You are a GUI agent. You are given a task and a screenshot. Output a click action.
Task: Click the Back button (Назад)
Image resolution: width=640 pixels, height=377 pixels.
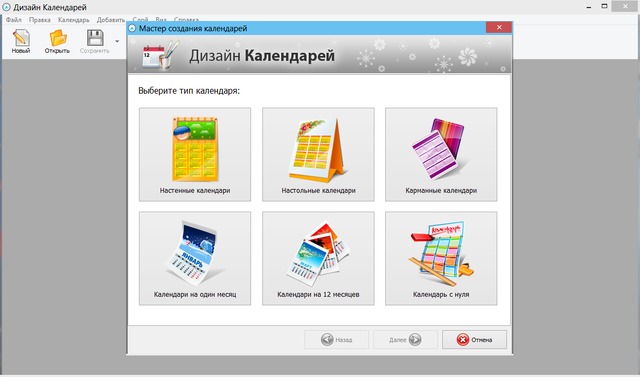(336, 339)
